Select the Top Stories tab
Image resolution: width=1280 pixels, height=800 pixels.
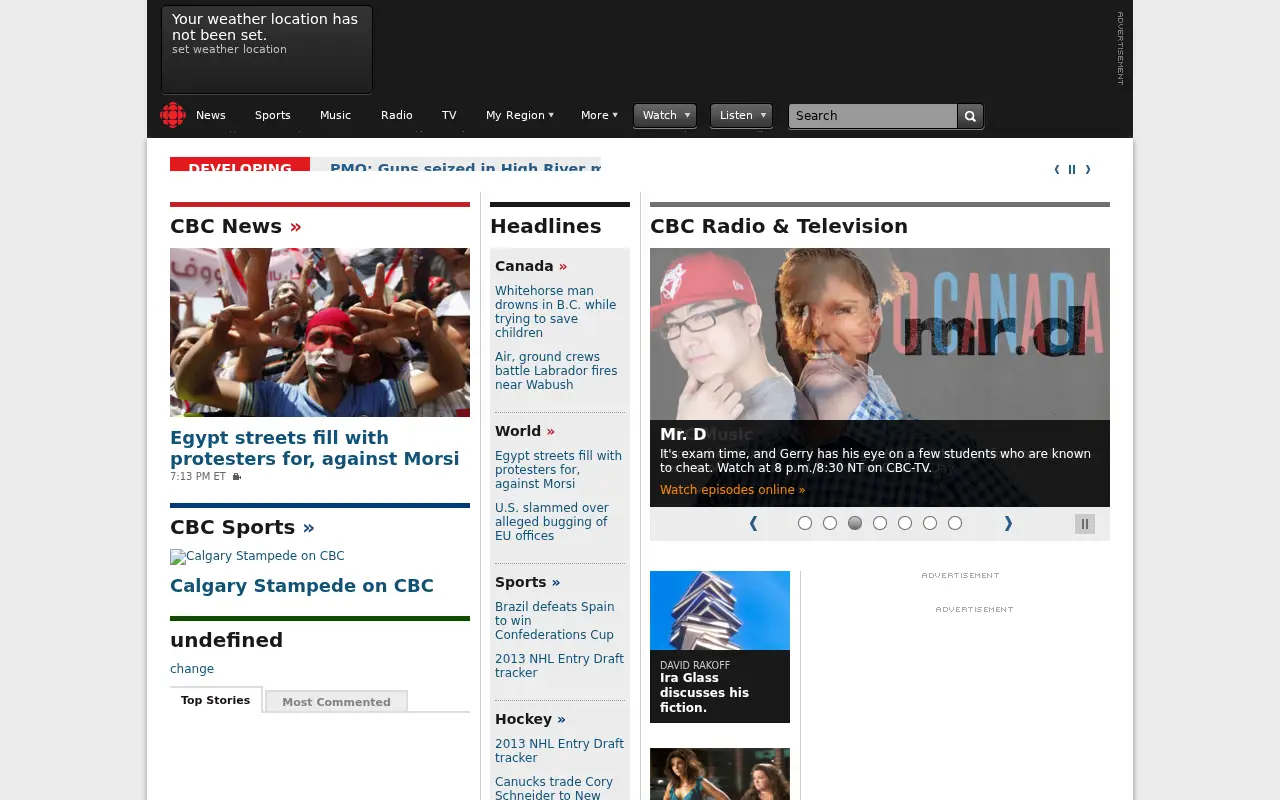pos(216,700)
